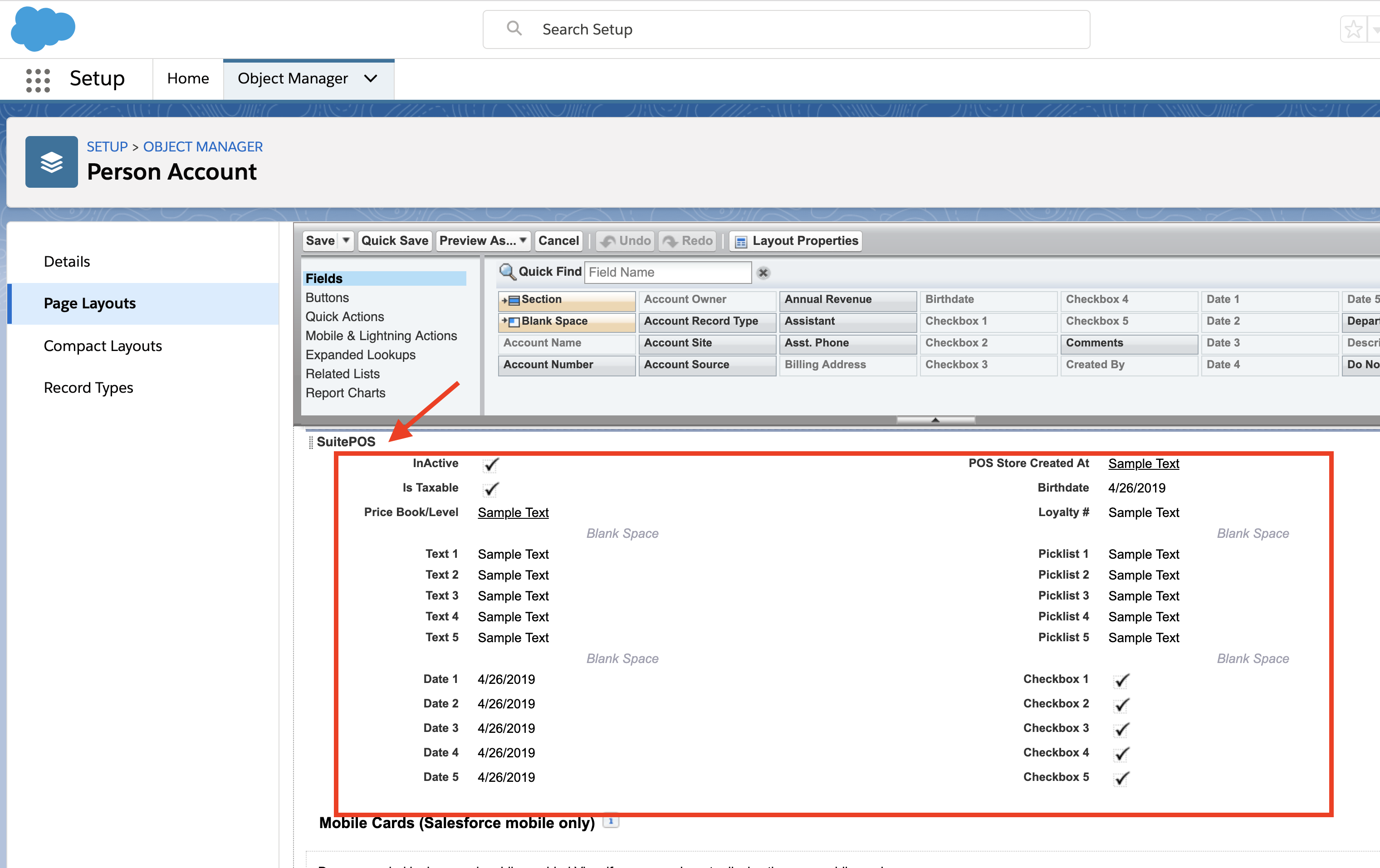This screenshot has width=1380, height=868.
Task: Click the Salesforce cloud logo
Action: (42, 29)
